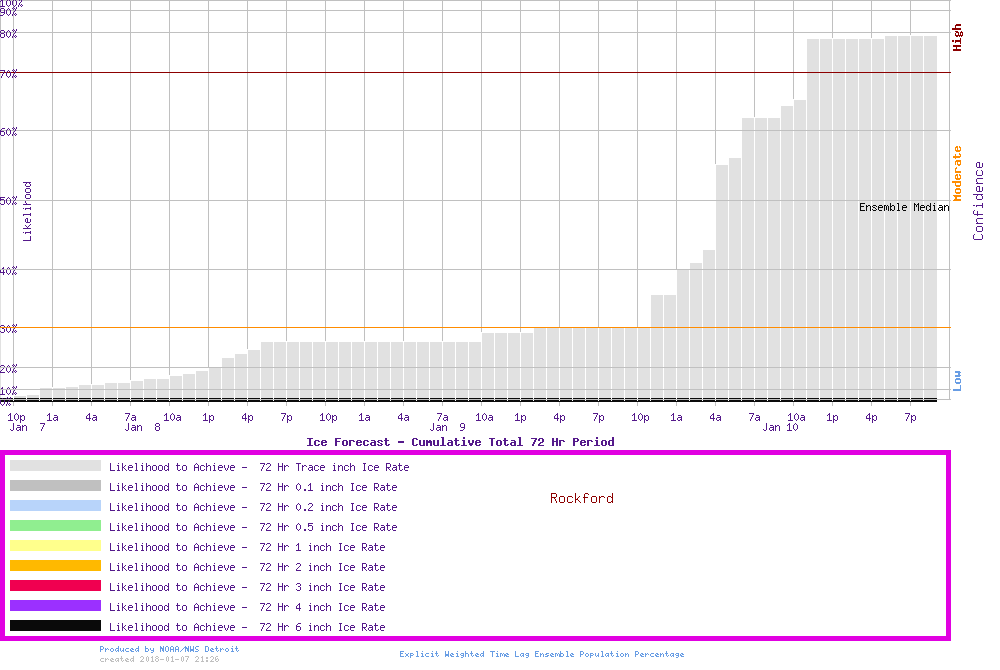Screen dimensions: 1000x670
Task: Click the 'Likelihood' y-axis label
Action: tap(27, 211)
